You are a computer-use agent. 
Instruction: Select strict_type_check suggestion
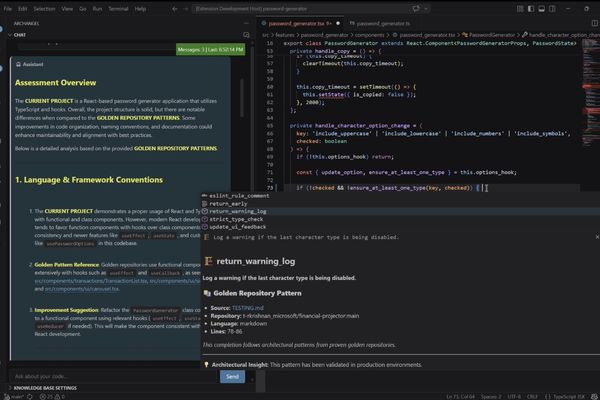(x=400, y=219)
